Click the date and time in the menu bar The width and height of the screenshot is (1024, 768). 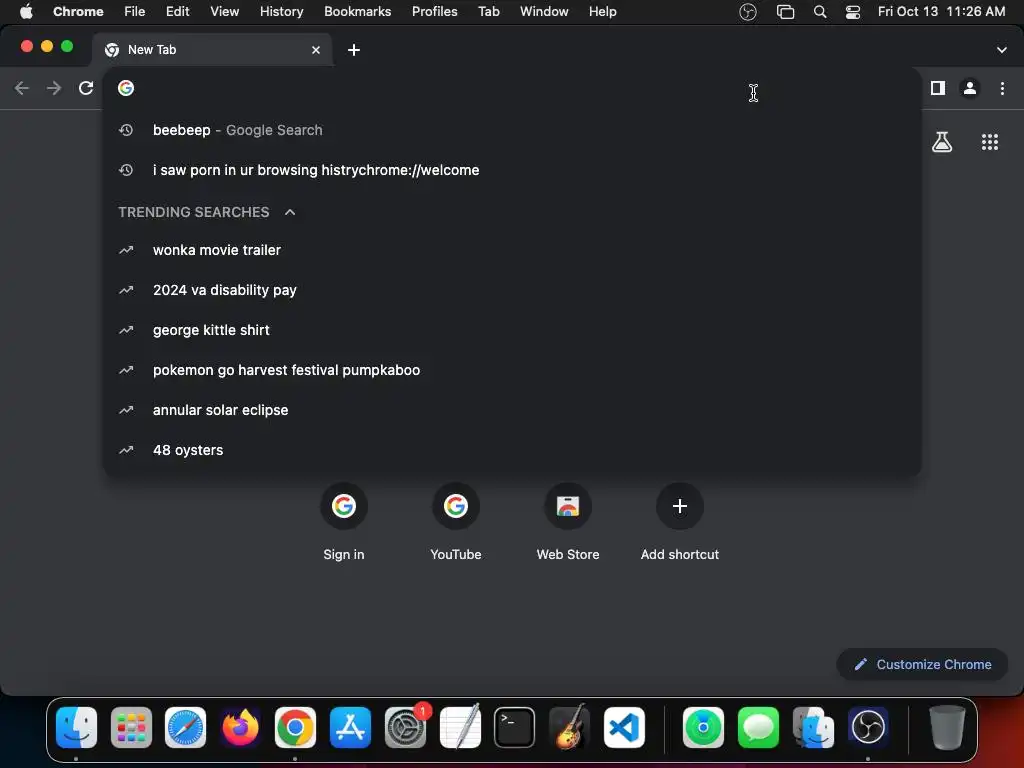941,12
